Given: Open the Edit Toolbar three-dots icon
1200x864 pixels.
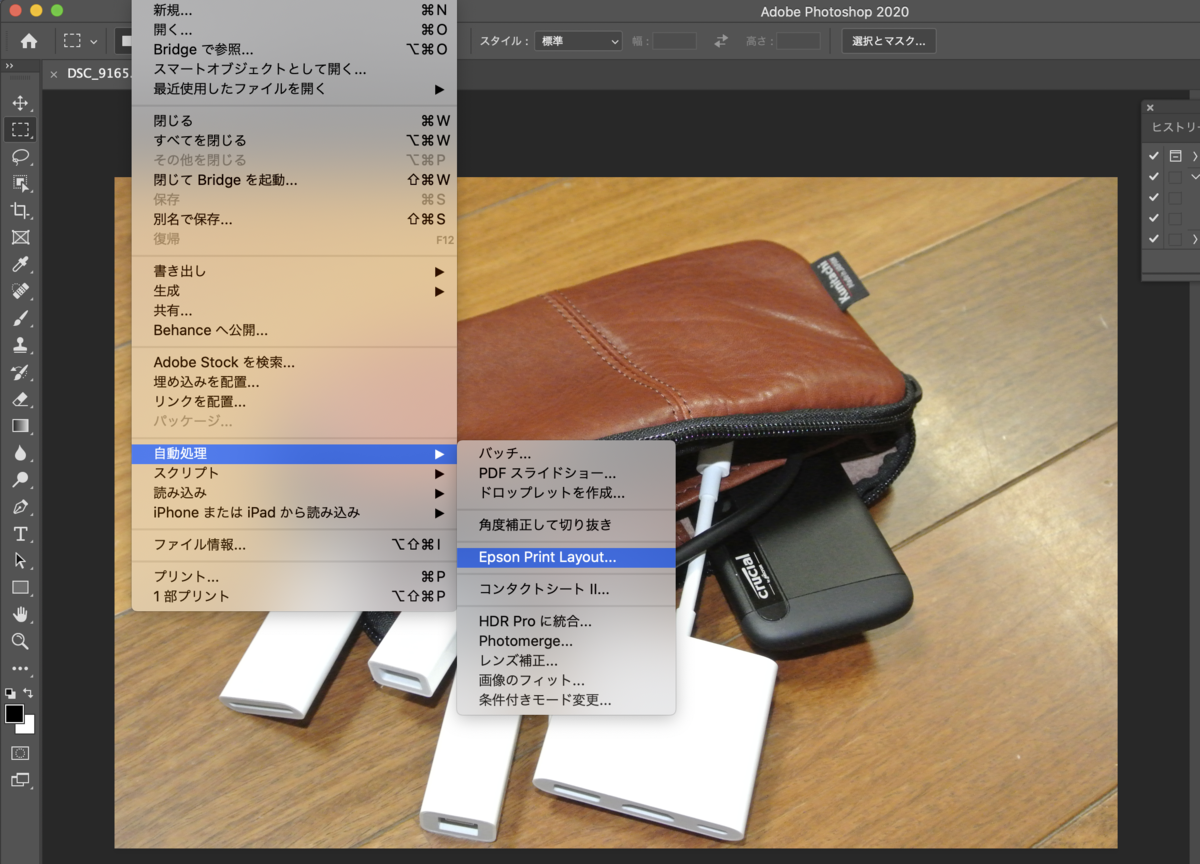Looking at the screenshot, I should pyautogui.click(x=20, y=668).
